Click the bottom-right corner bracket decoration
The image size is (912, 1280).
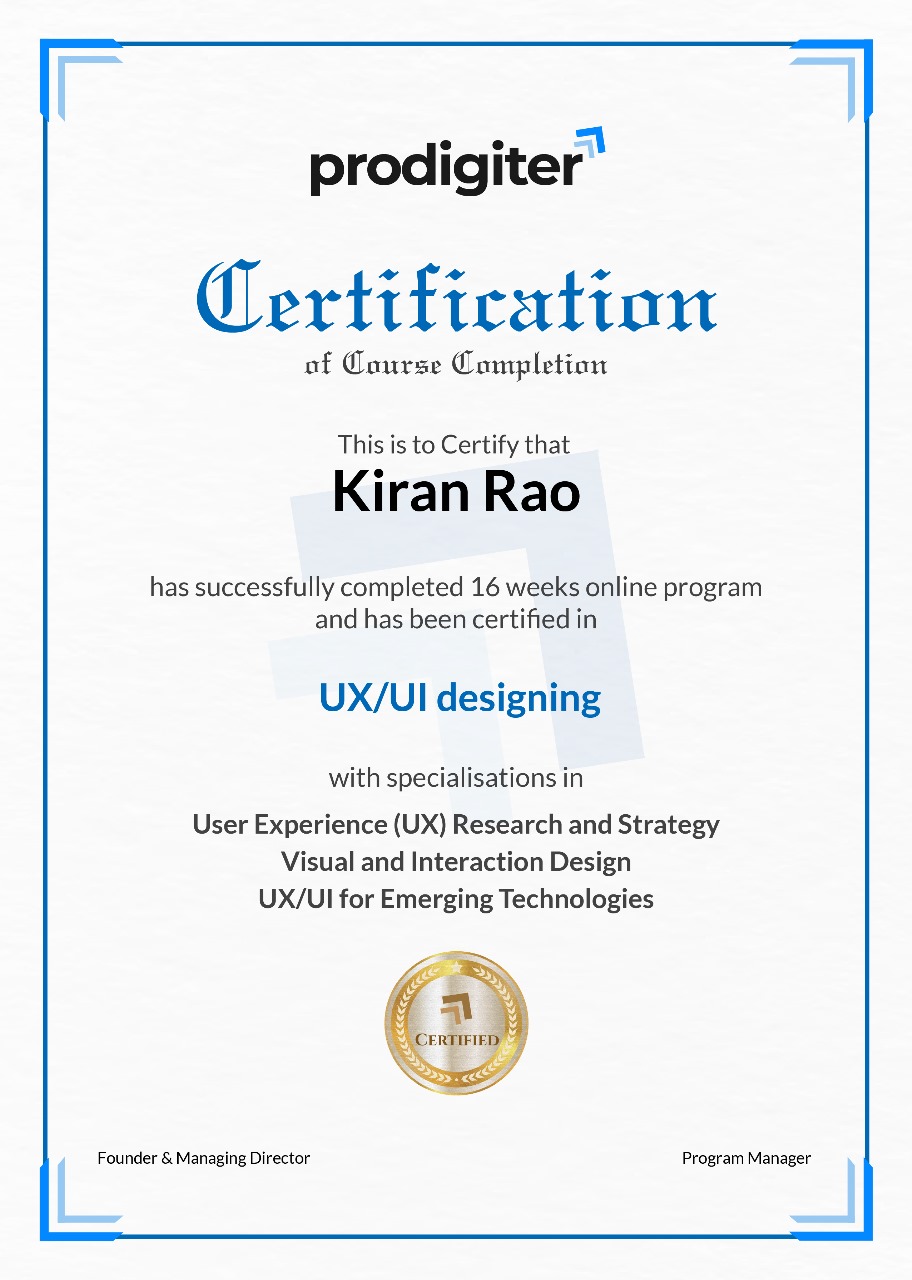pos(830,1197)
